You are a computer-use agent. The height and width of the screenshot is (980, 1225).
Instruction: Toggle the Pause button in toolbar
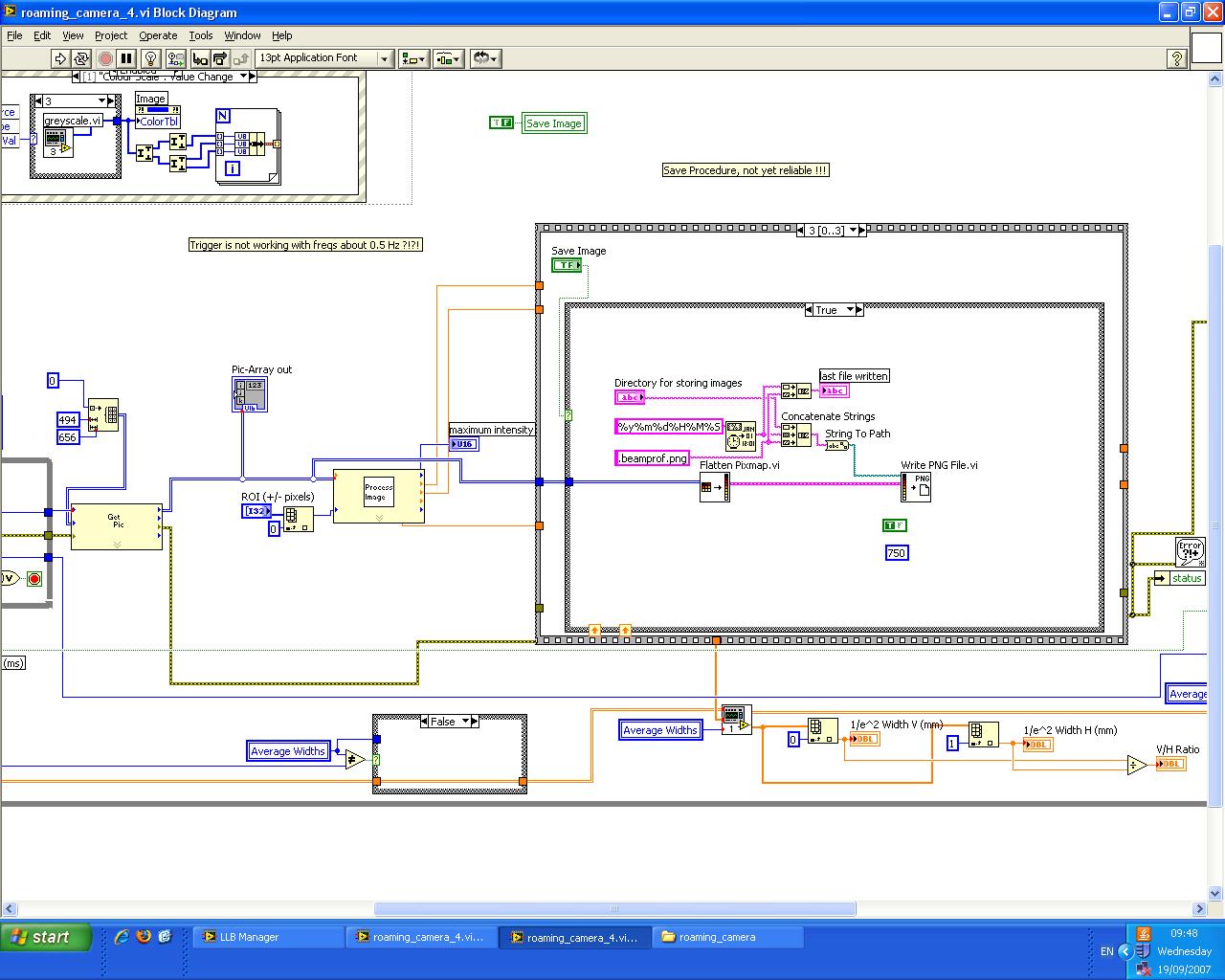tap(126, 58)
